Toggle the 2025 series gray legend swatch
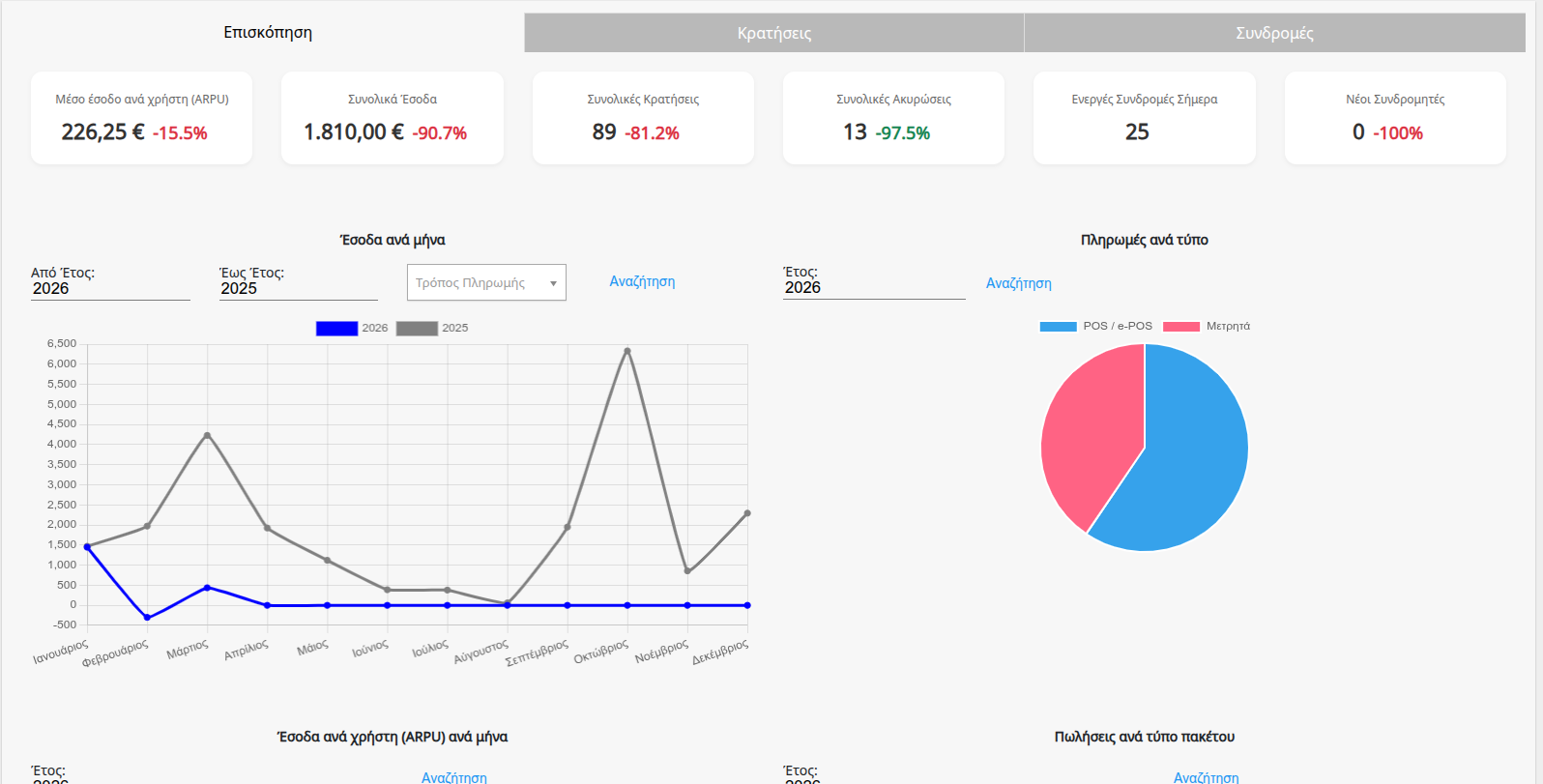The height and width of the screenshot is (784, 1543). [x=417, y=329]
